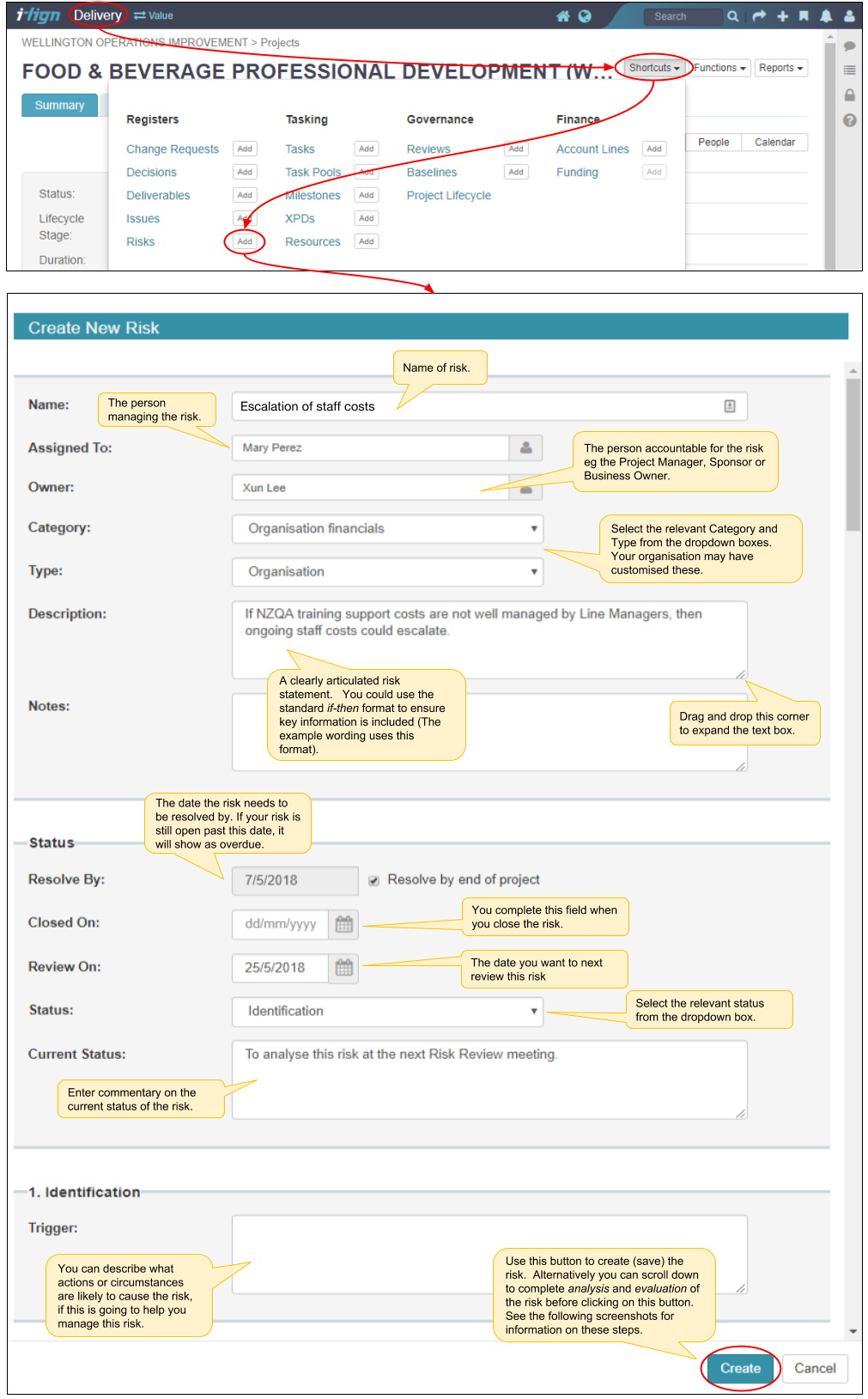Open the help question mark icon
The height and width of the screenshot is (1399, 868).
click(849, 120)
